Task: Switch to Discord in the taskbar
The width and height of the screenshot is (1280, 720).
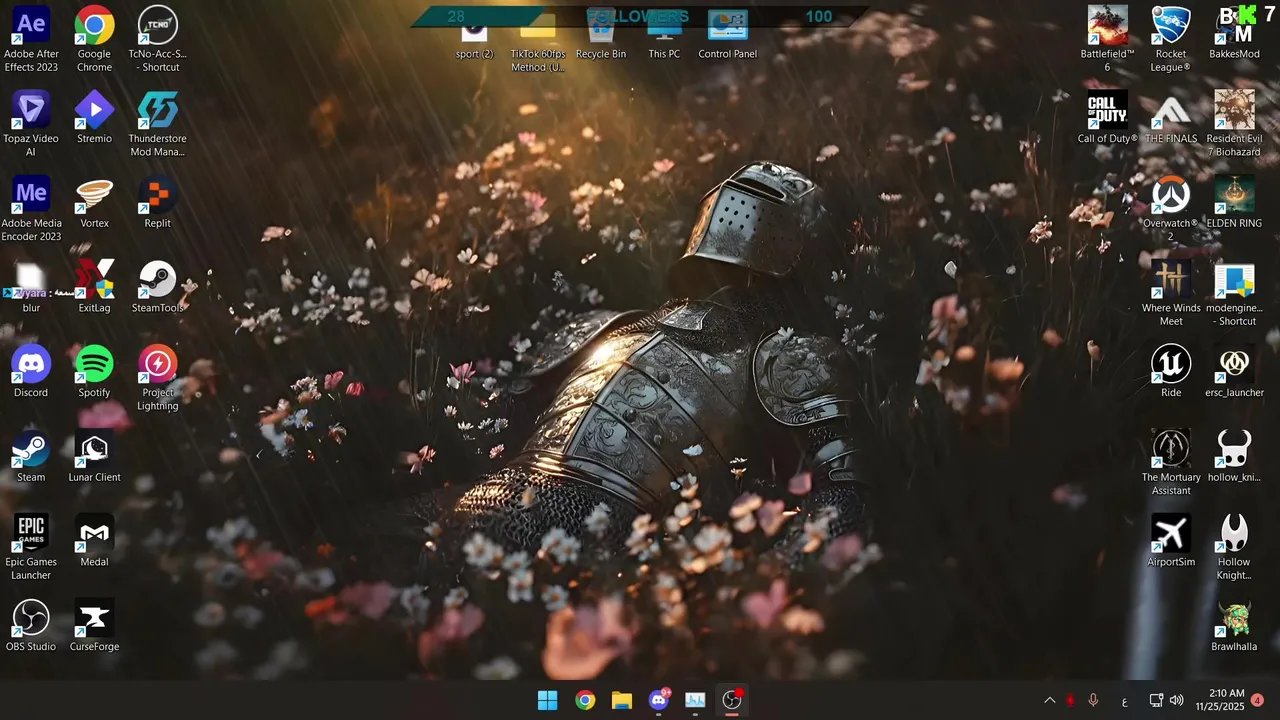Action: coord(659,700)
